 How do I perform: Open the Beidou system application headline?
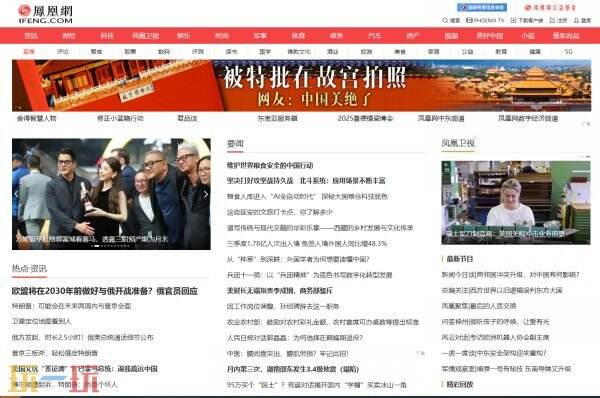342,181
